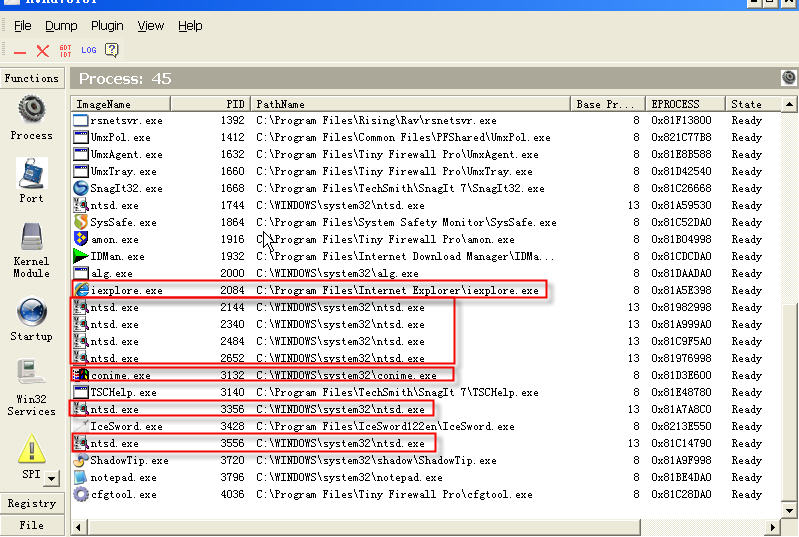Sort by the Base Pr... column header
Screen dimensions: 799x537
click(608, 104)
